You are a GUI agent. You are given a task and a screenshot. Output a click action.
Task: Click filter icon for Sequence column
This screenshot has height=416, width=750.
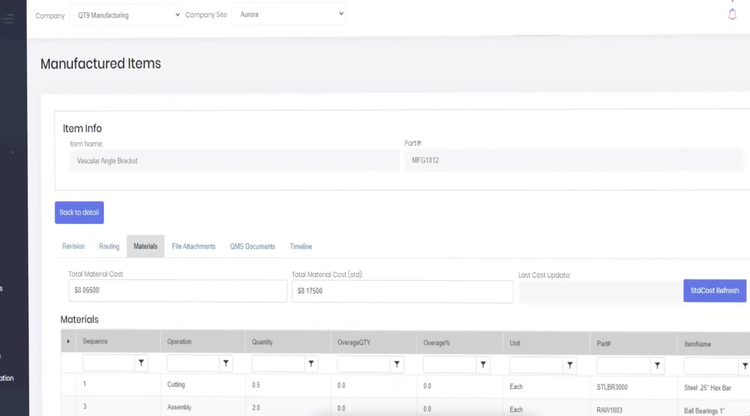pos(141,363)
